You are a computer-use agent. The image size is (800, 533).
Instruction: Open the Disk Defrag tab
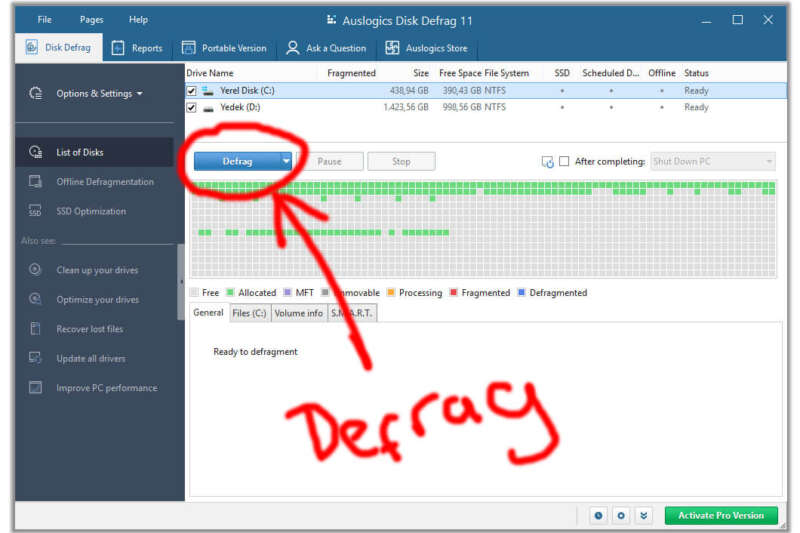click(x=59, y=47)
